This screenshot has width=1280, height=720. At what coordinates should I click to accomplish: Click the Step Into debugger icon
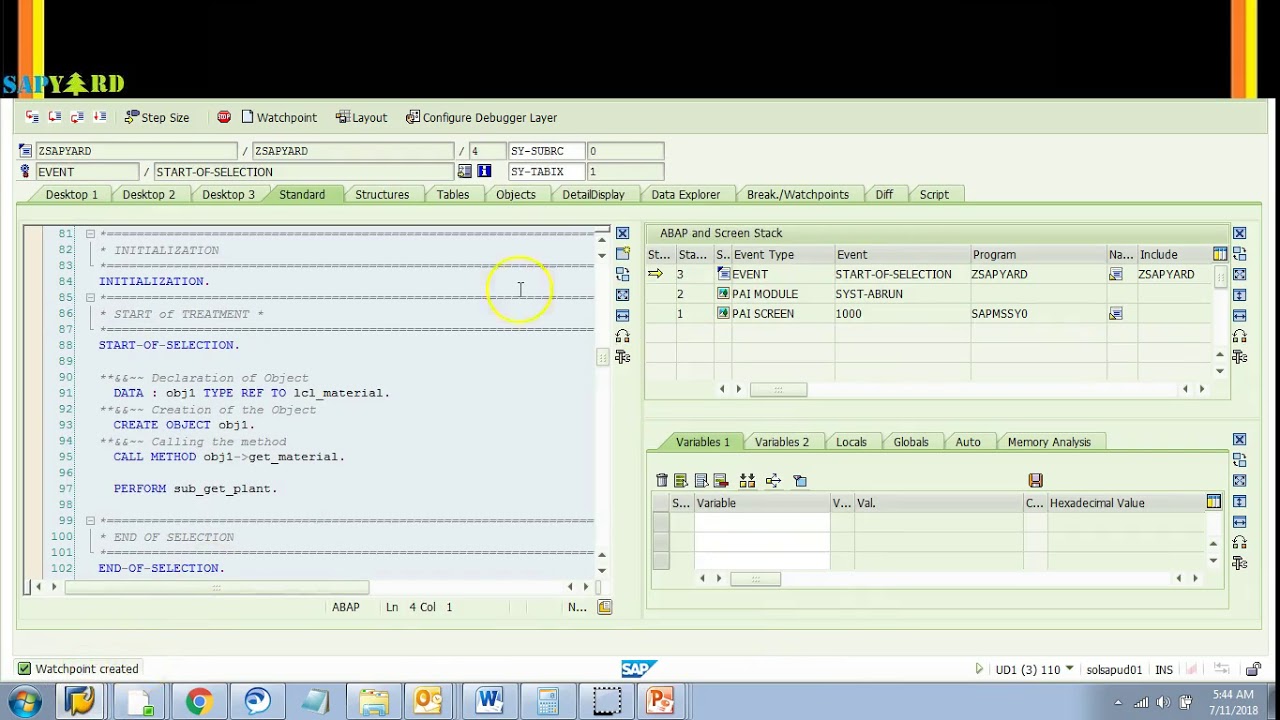coord(32,117)
